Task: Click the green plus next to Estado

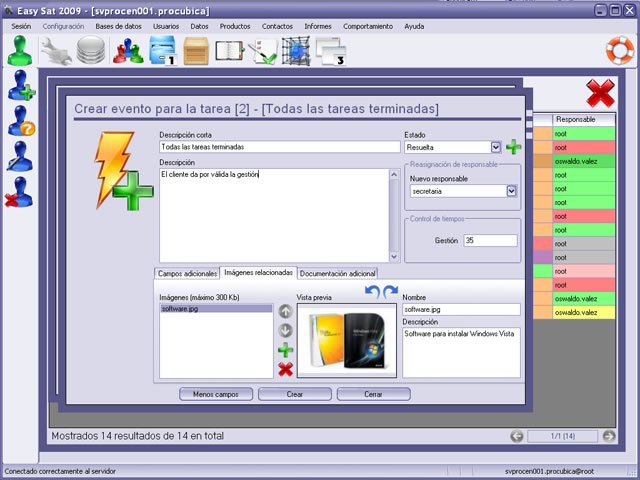Action: pos(513,147)
